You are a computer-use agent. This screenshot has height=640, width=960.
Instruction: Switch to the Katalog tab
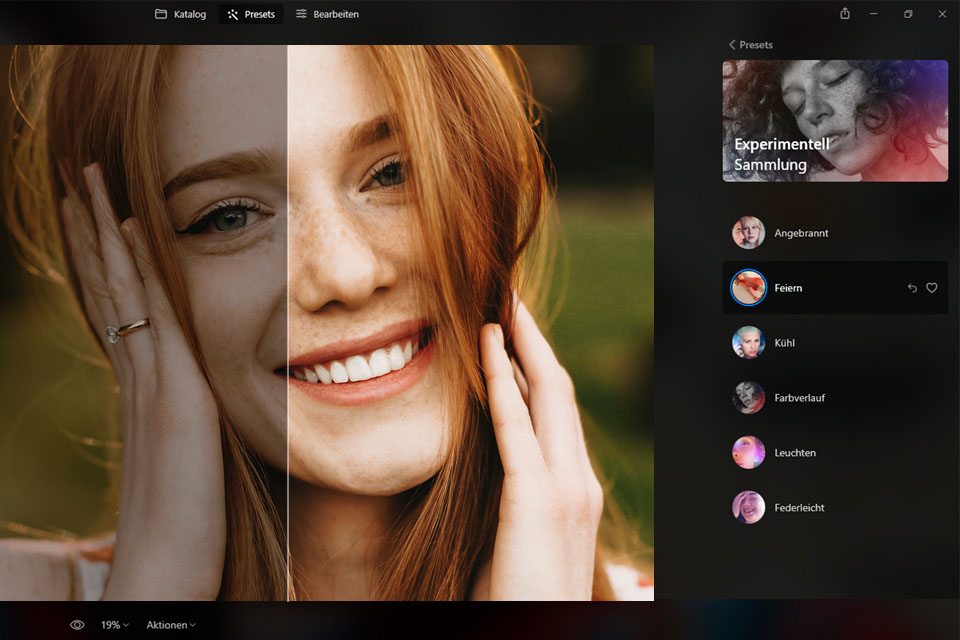(x=180, y=15)
